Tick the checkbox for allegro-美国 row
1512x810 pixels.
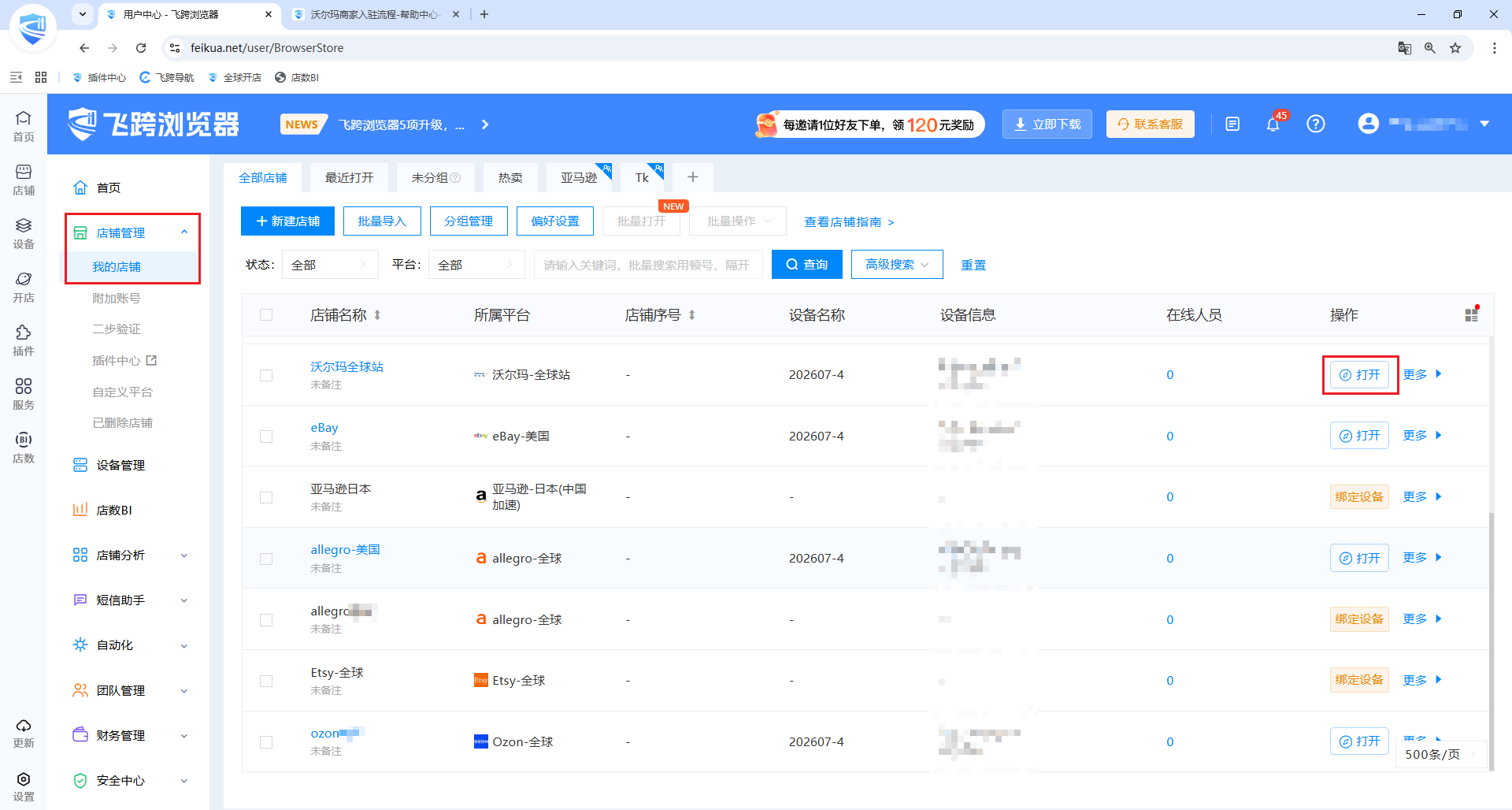click(x=266, y=559)
